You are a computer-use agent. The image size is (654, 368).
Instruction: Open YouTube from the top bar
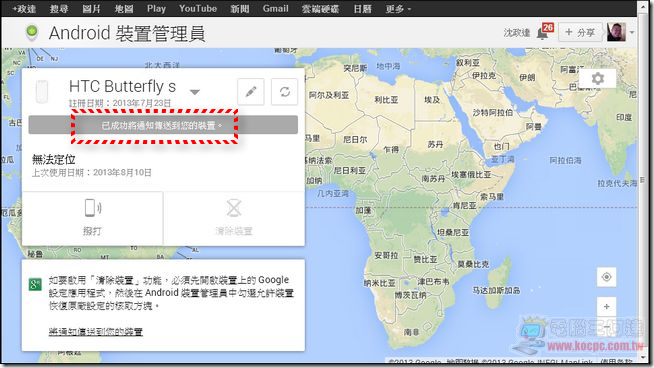[198, 9]
